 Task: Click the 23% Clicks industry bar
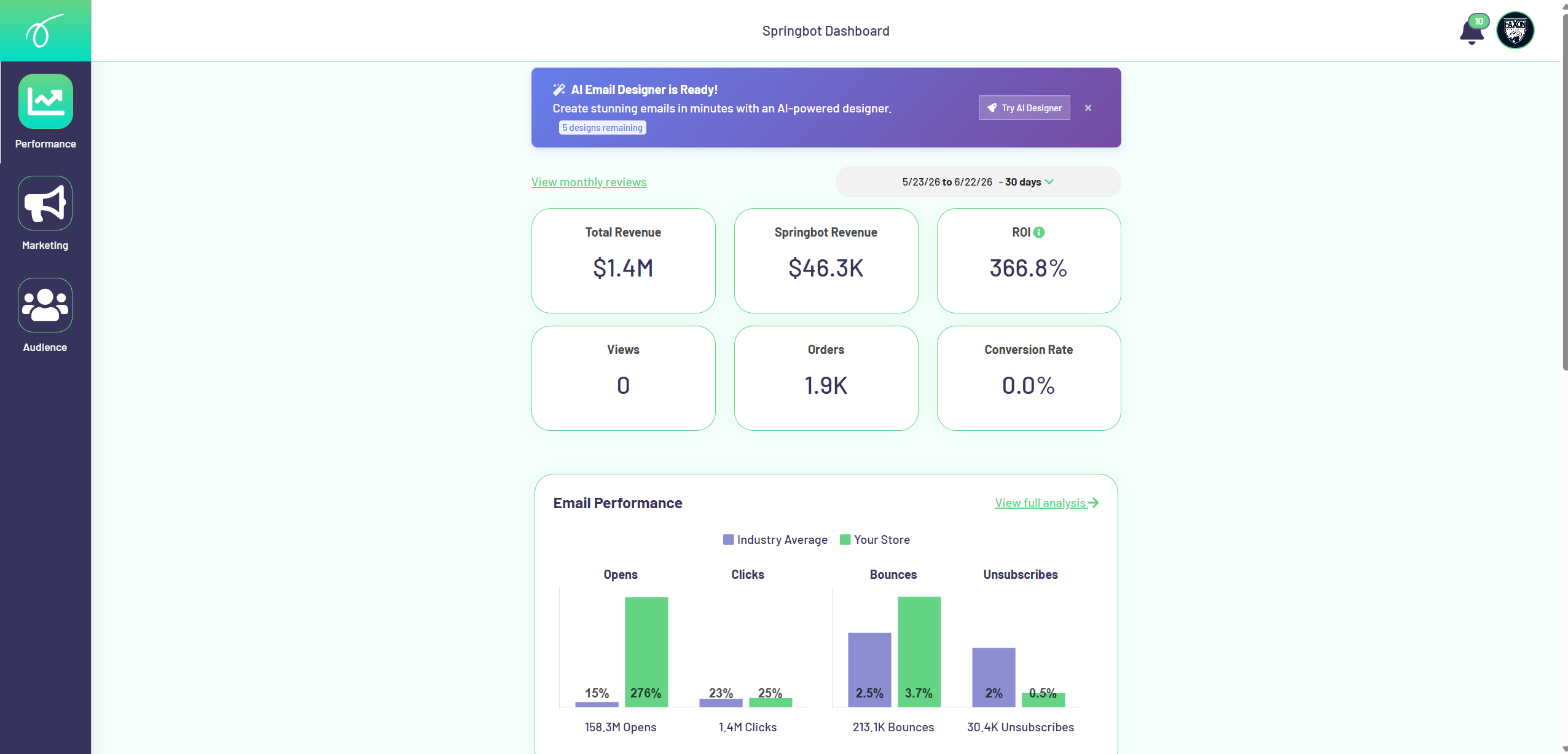[x=721, y=702]
